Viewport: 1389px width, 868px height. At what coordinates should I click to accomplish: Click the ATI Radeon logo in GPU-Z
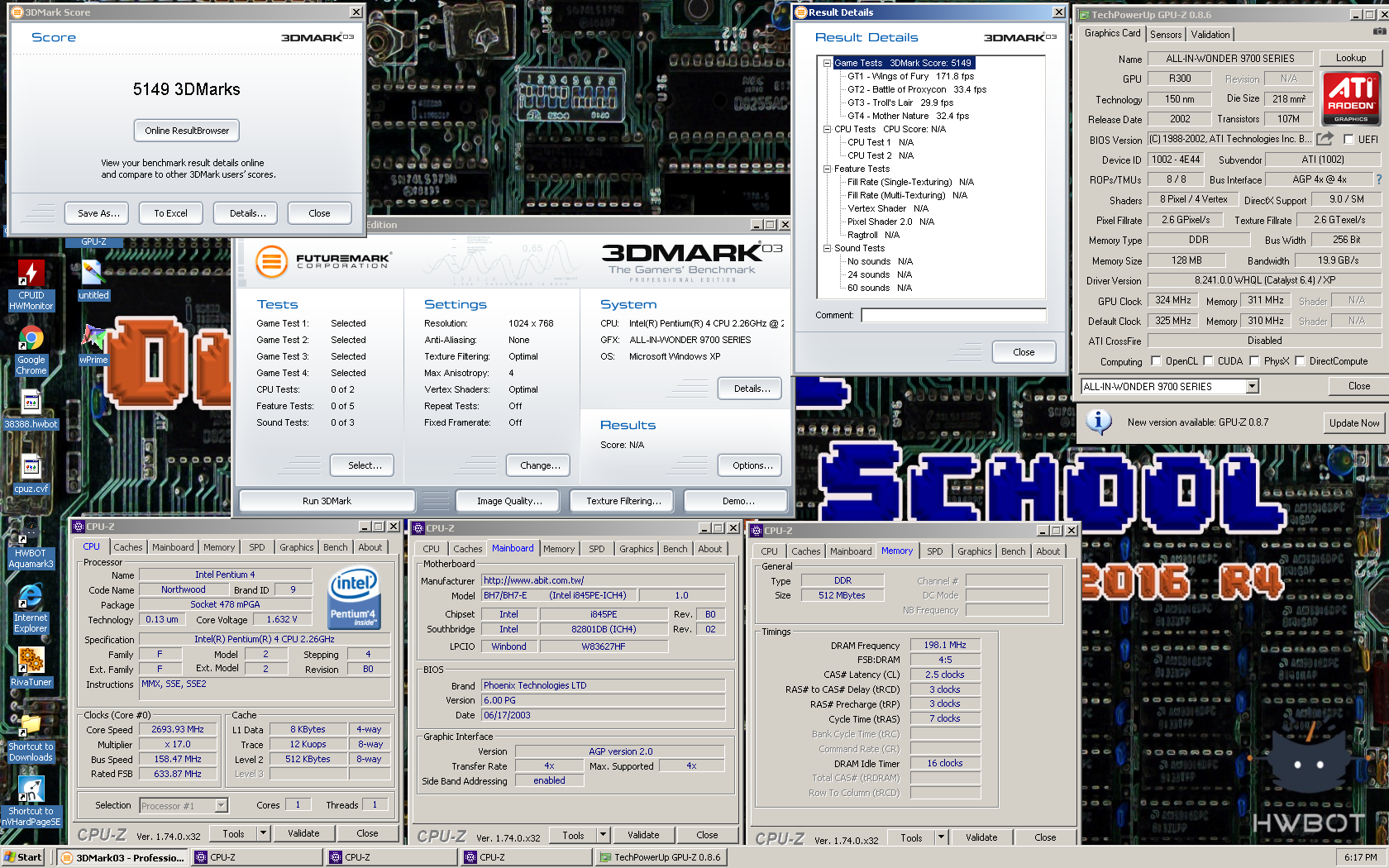click(1351, 98)
